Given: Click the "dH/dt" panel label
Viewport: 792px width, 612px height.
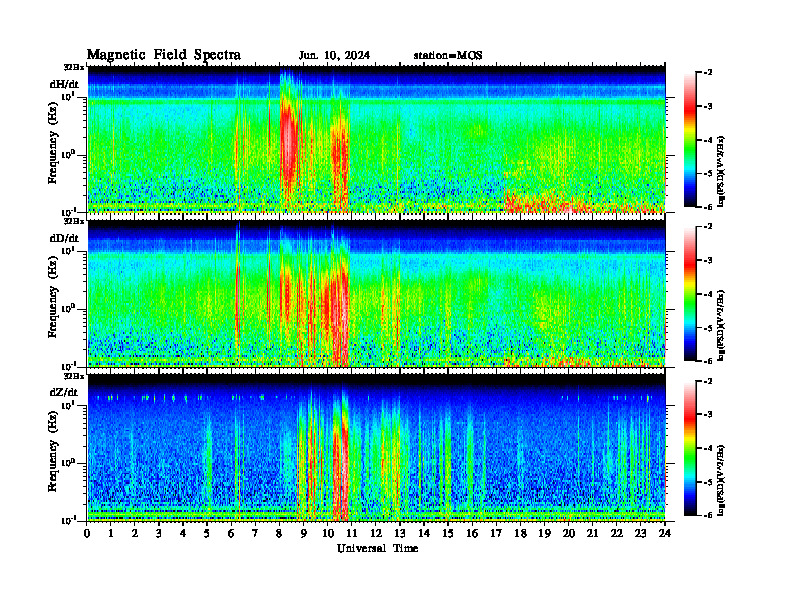Looking at the screenshot, I should point(64,84).
